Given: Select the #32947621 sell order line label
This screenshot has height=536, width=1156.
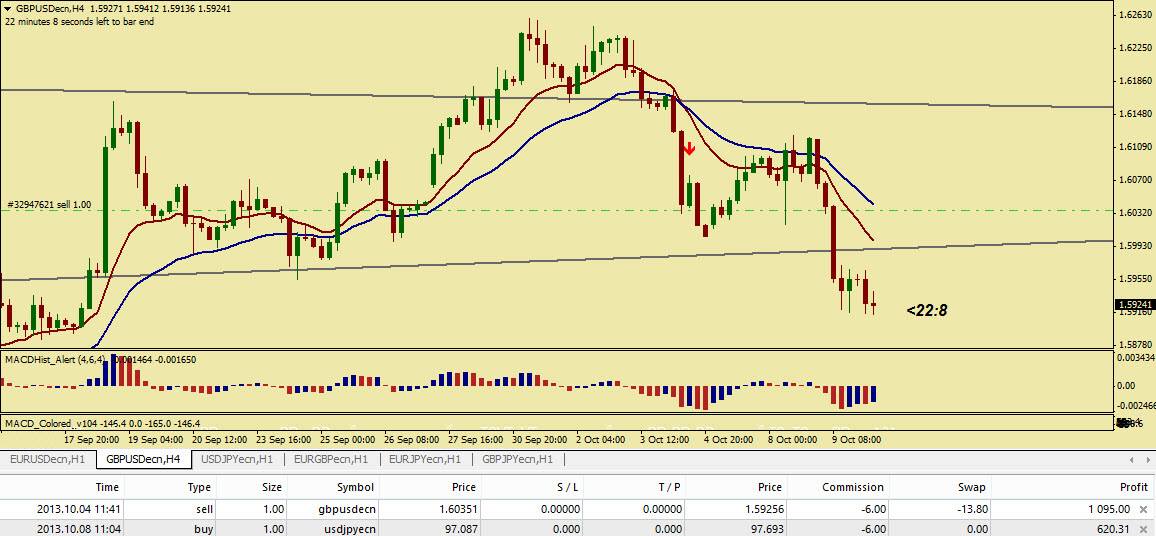Looking at the screenshot, I should click(x=48, y=204).
